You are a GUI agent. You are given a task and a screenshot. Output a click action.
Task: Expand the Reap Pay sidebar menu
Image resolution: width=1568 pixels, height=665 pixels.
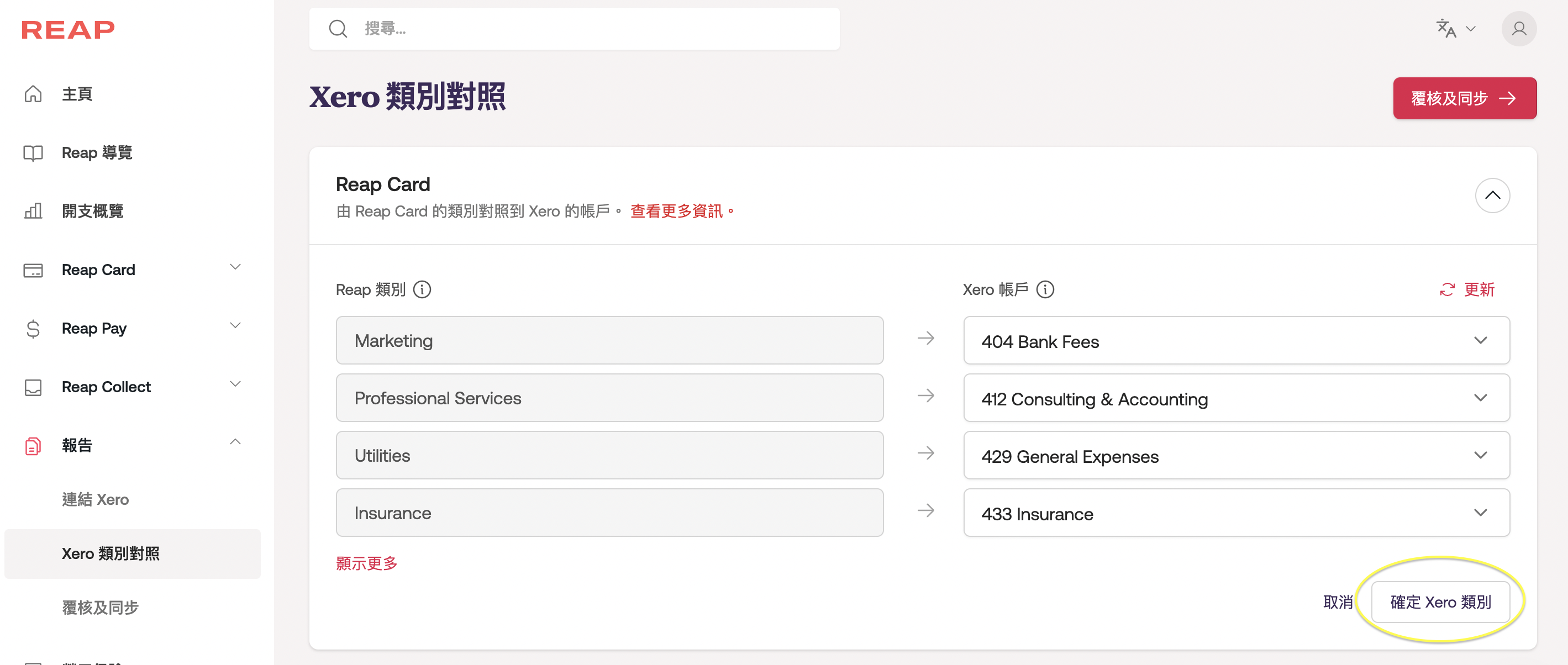pos(235,326)
